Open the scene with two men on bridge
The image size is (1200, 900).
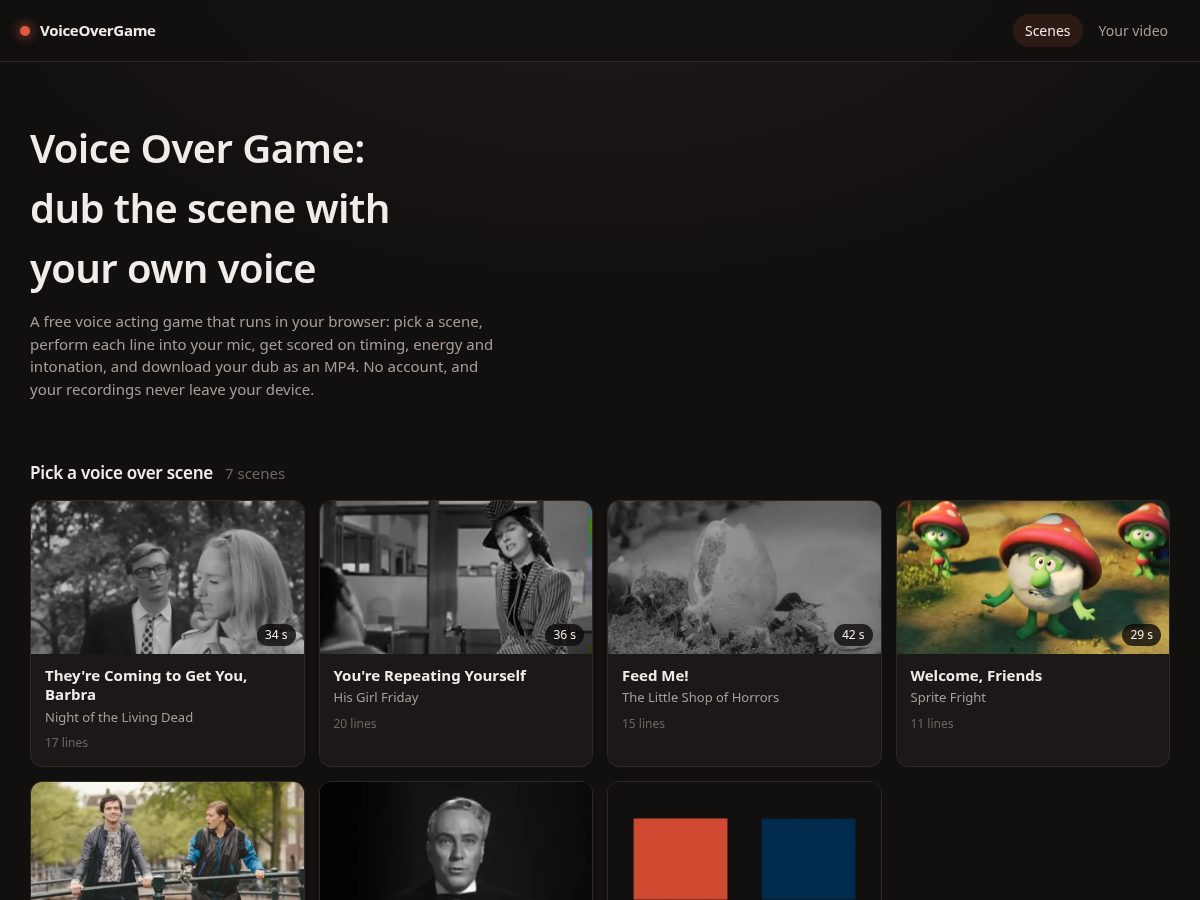167,841
